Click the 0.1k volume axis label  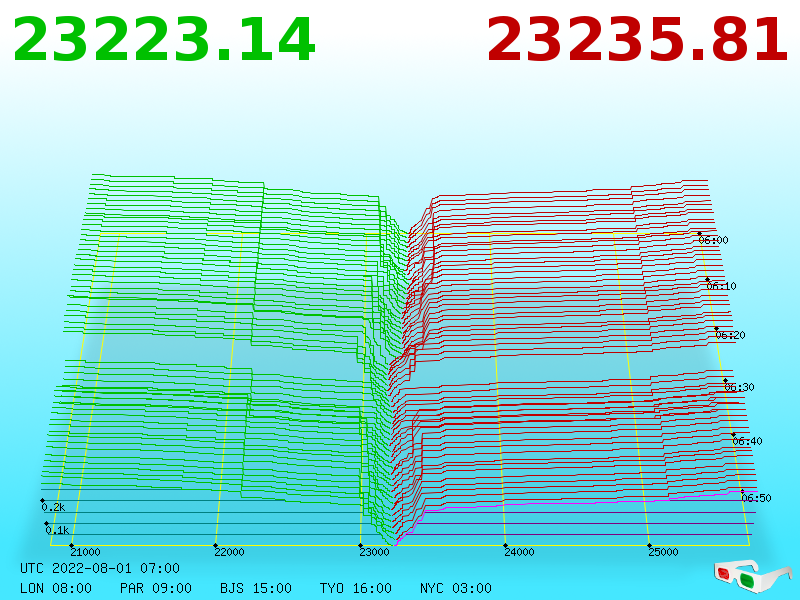point(57,530)
